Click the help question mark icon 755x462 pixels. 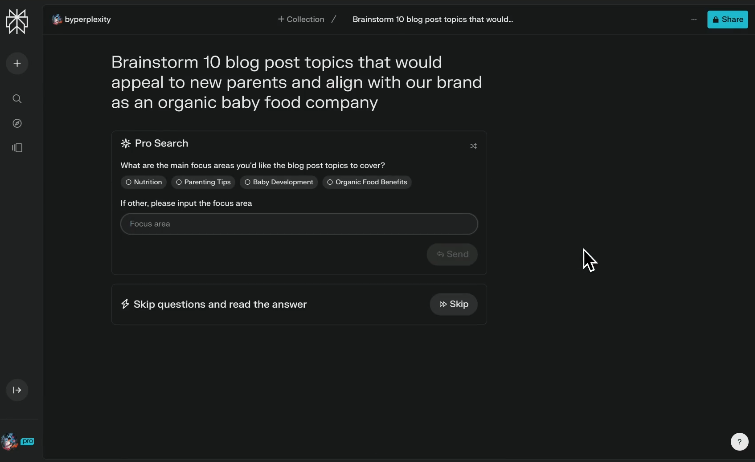point(739,441)
